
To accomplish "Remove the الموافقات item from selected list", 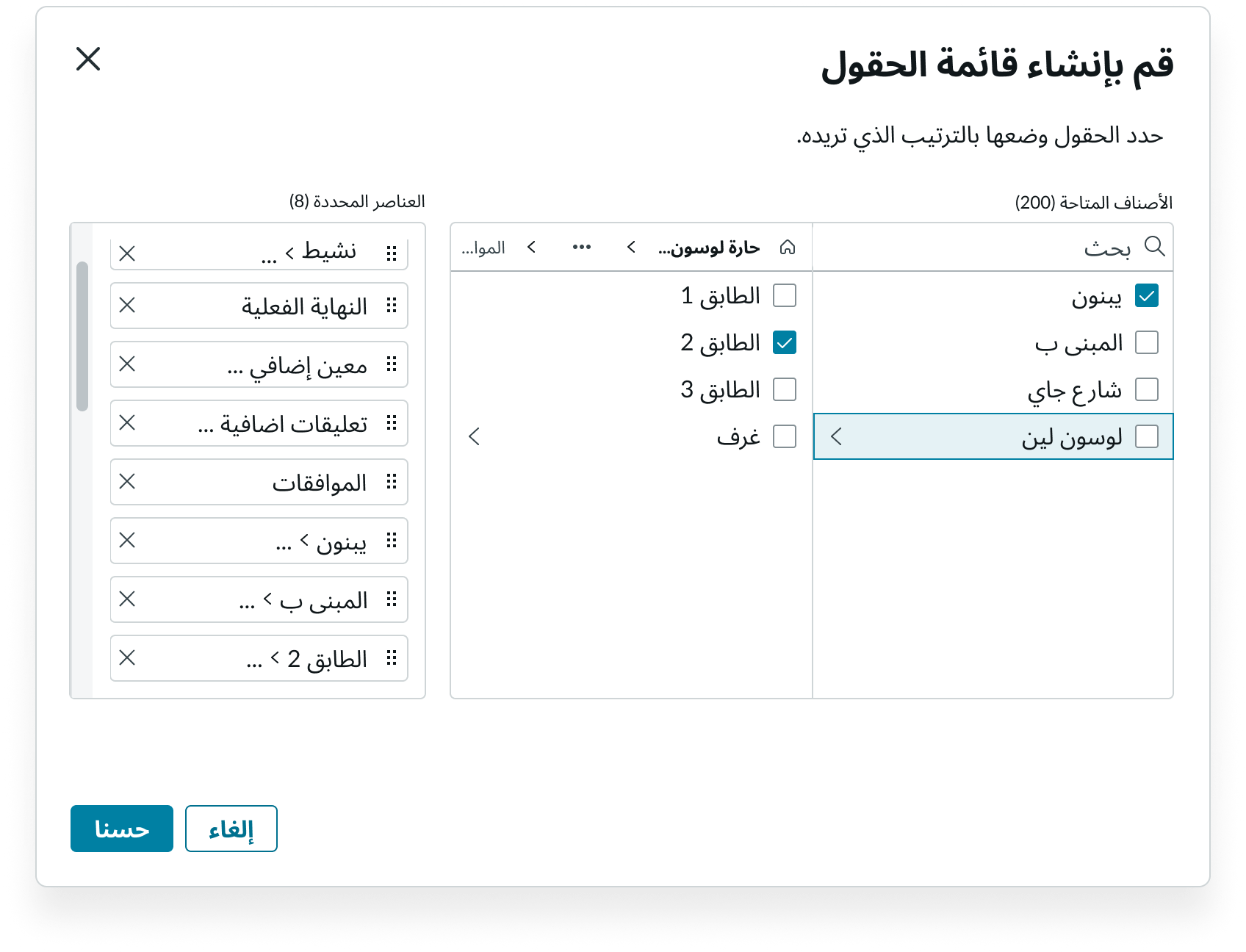I will (x=127, y=482).
